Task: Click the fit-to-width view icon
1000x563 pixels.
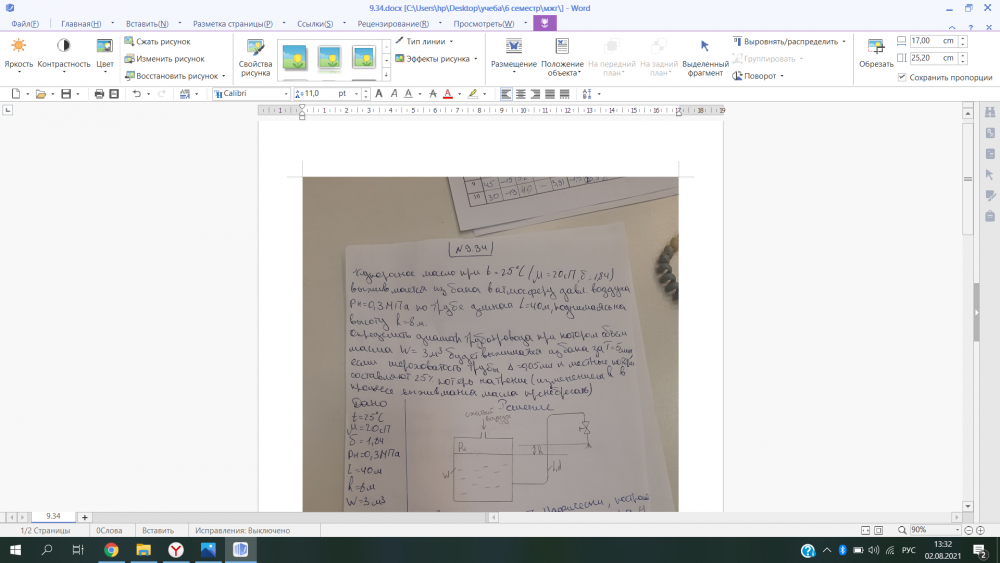Action: 865,530
